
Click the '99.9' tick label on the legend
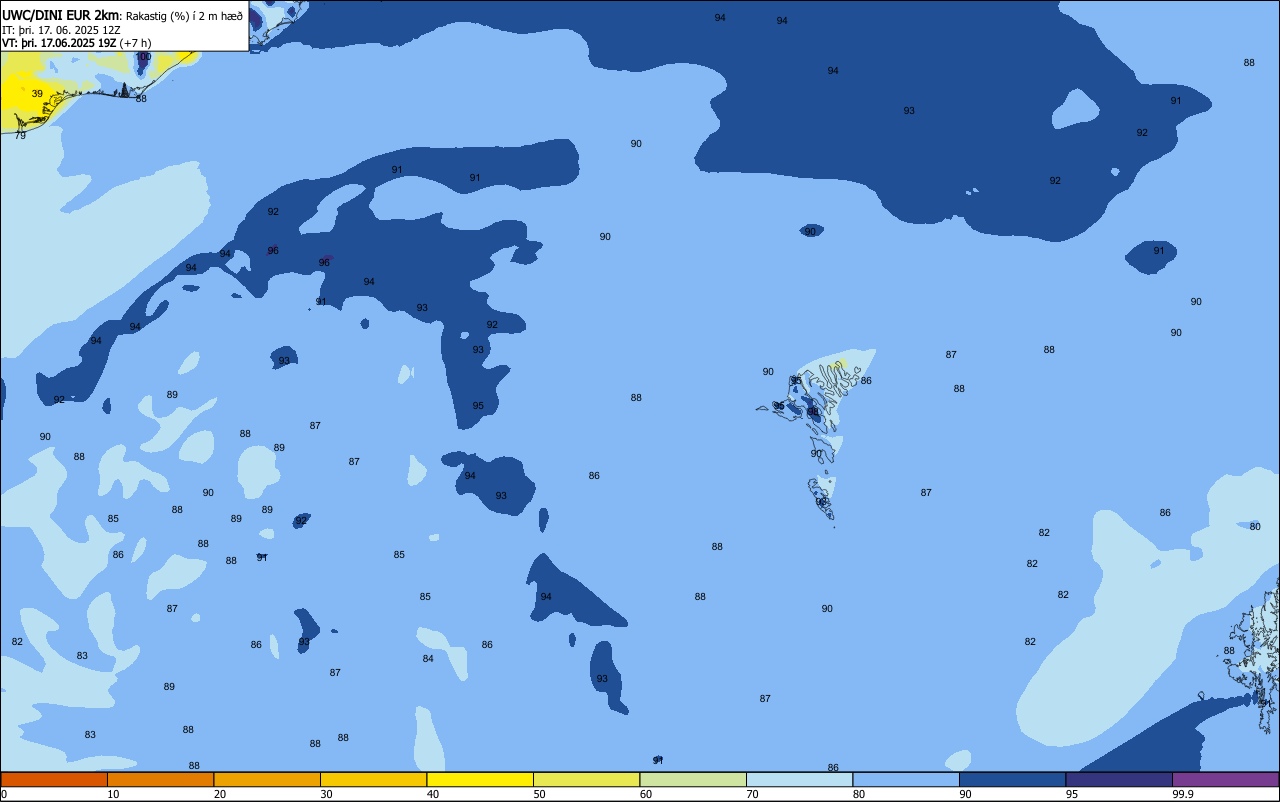(x=1183, y=794)
